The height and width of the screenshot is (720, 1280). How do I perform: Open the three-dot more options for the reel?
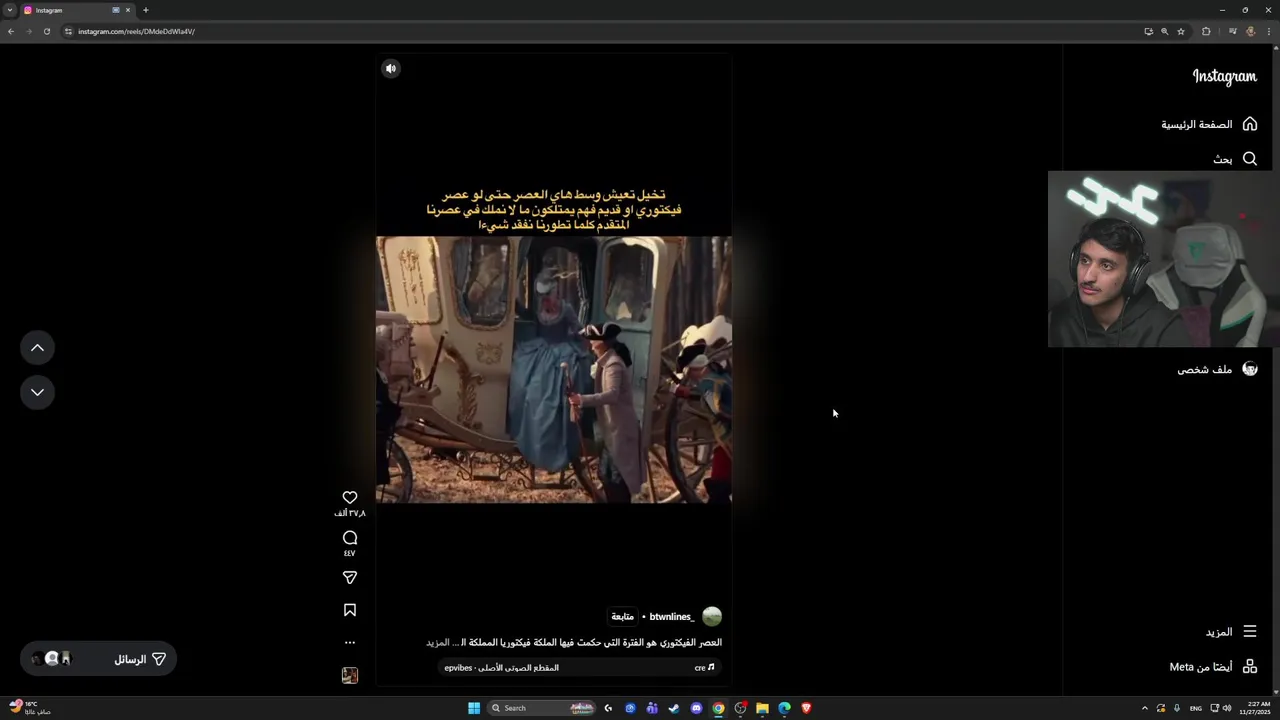pos(350,643)
